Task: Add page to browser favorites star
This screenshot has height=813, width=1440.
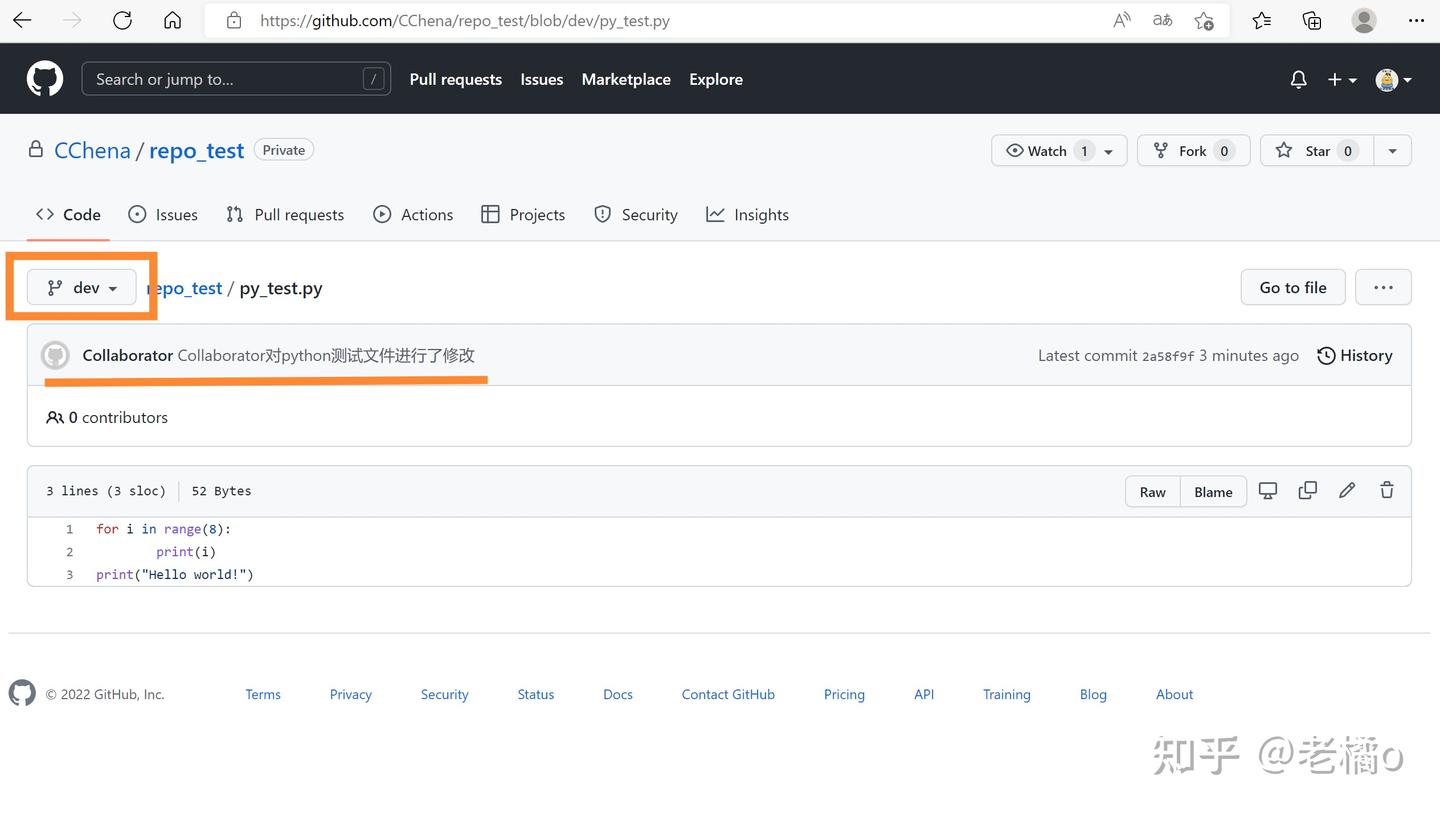Action: tap(1204, 20)
